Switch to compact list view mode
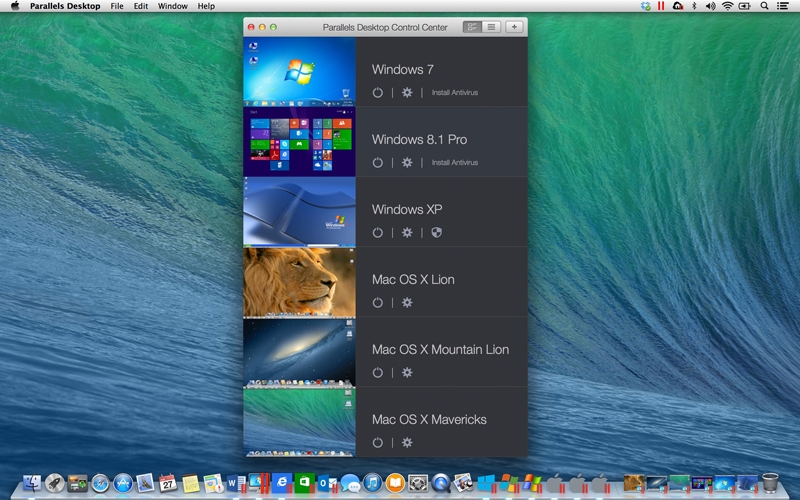The image size is (800, 500). (x=490, y=27)
